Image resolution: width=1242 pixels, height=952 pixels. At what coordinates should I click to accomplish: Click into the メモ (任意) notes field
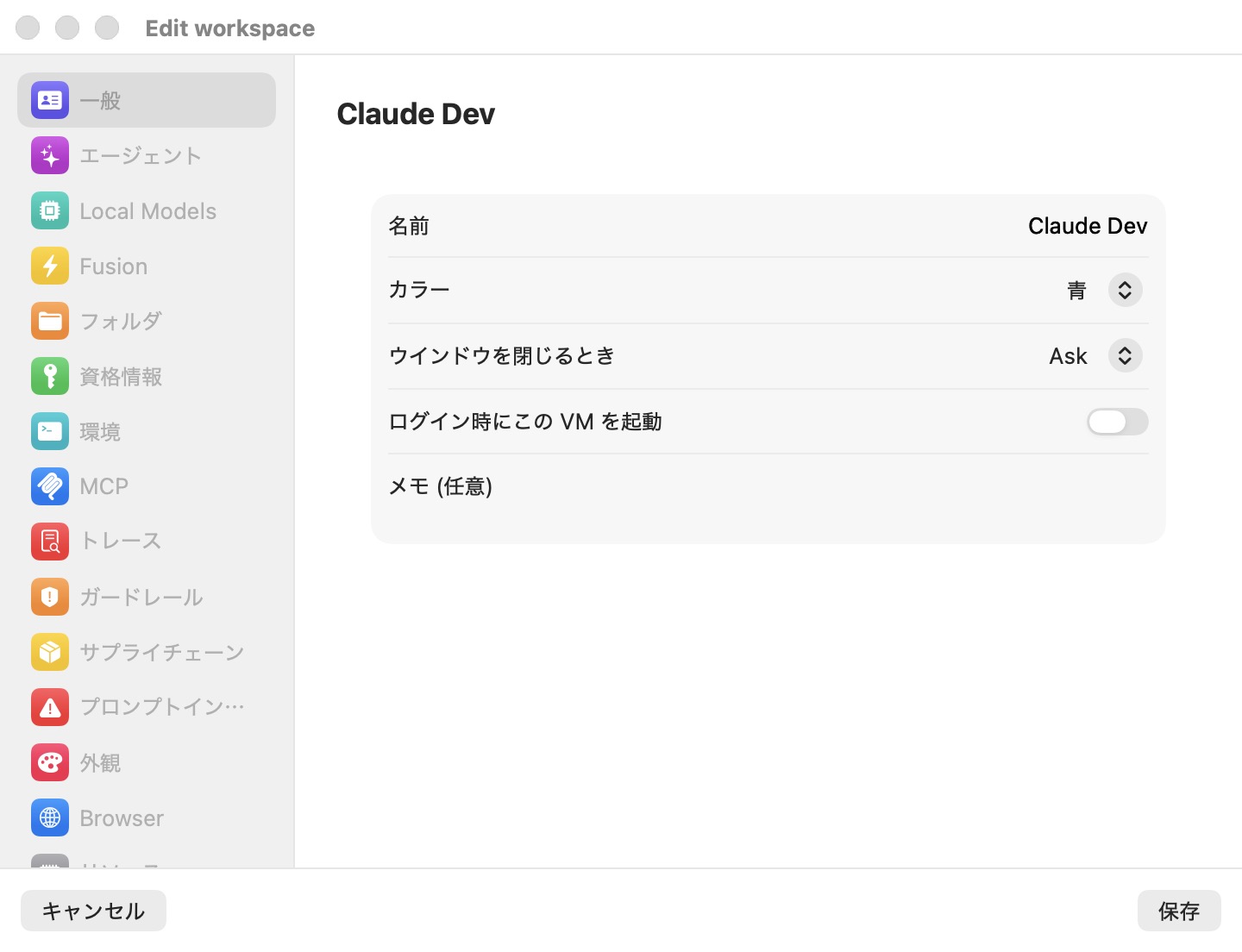click(768, 498)
